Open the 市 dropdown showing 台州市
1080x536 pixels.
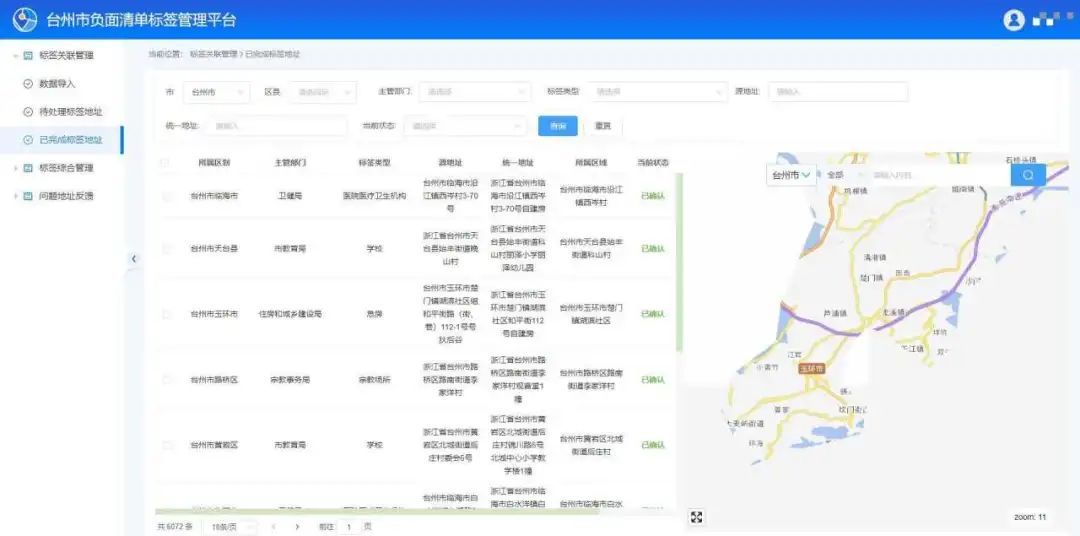(216, 92)
